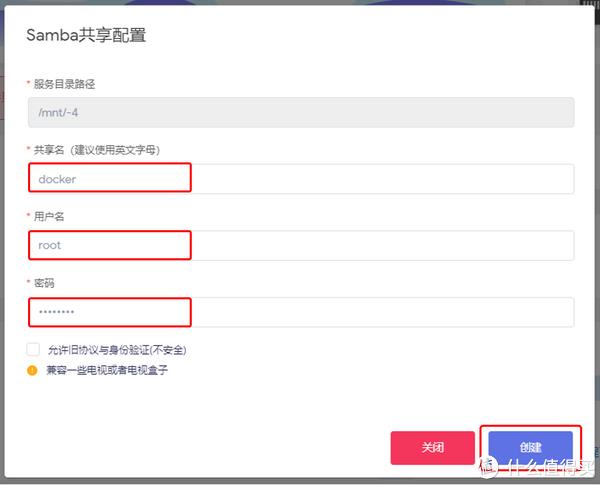Enable 允许旧协议与身份验证 checkbox
The height and width of the screenshot is (485, 600).
point(33,349)
